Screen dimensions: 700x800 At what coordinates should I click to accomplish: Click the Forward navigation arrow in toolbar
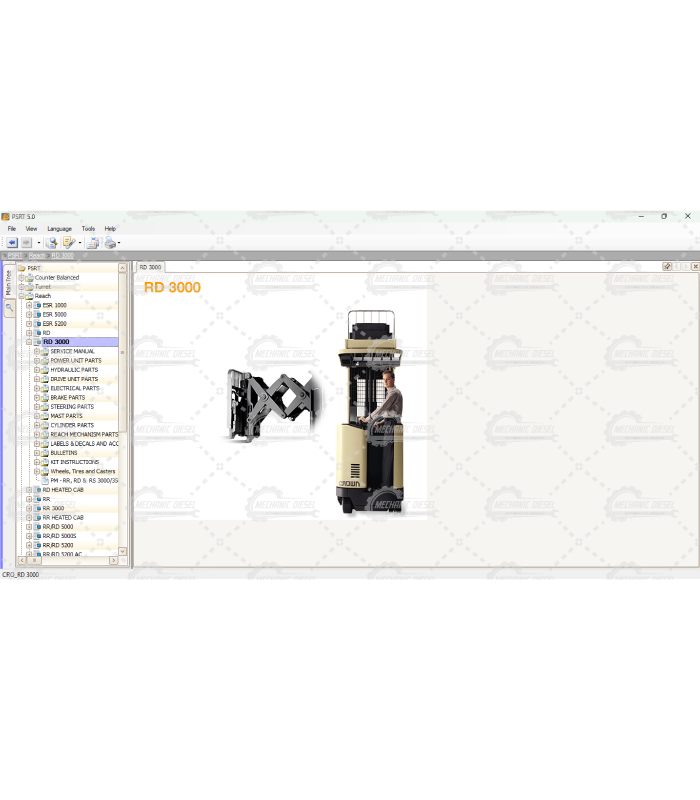tap(27, 243)
